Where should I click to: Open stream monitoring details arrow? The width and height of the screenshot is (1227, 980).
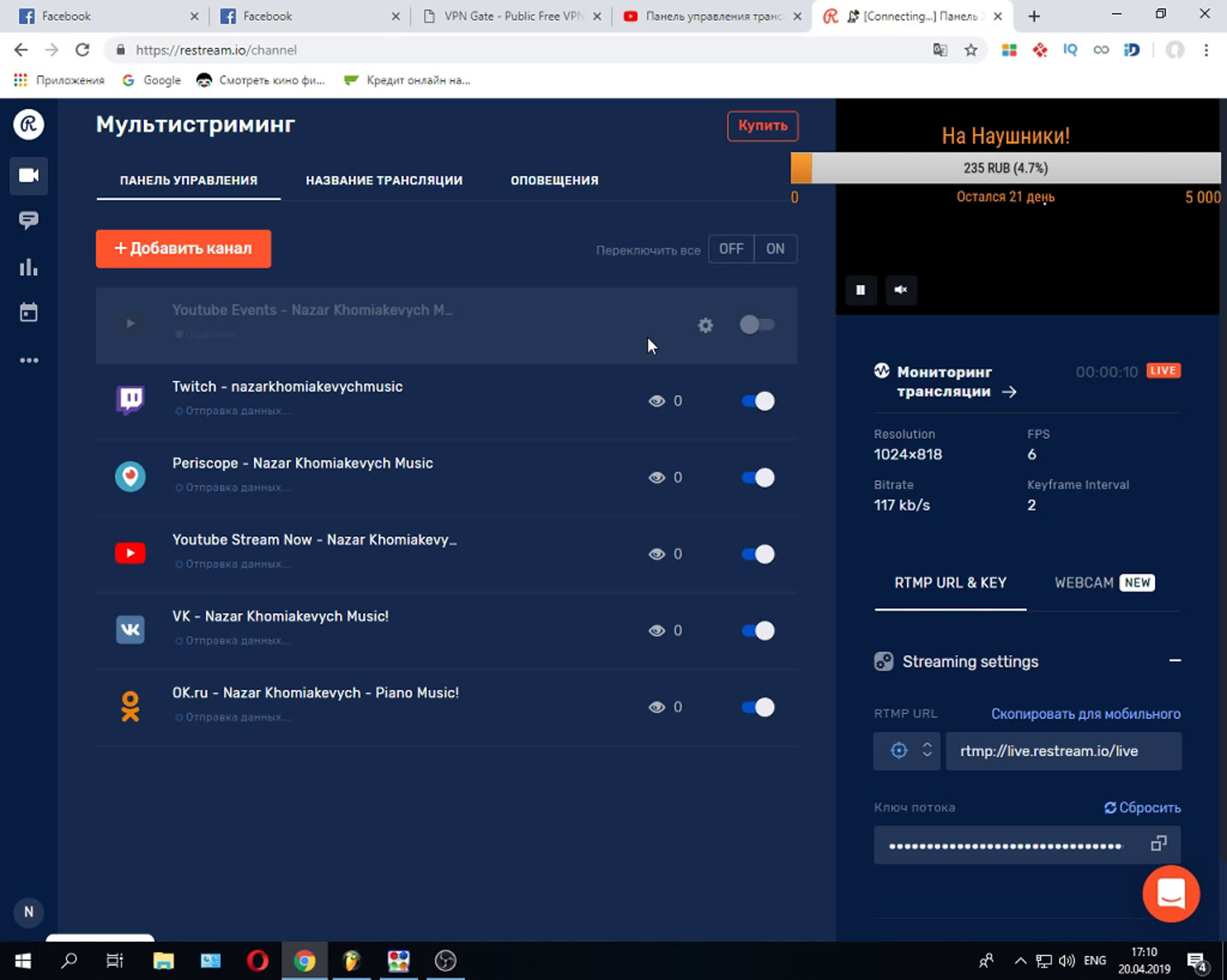(1009, 392)
